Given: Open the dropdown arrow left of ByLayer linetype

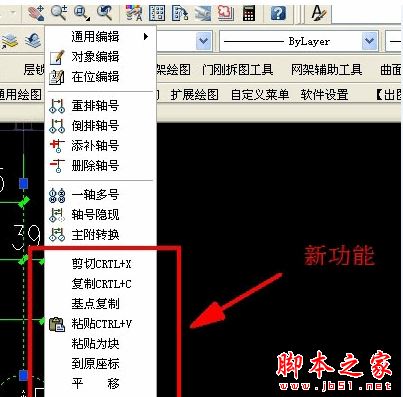Looking at the screenshot, I should [203, 41].
